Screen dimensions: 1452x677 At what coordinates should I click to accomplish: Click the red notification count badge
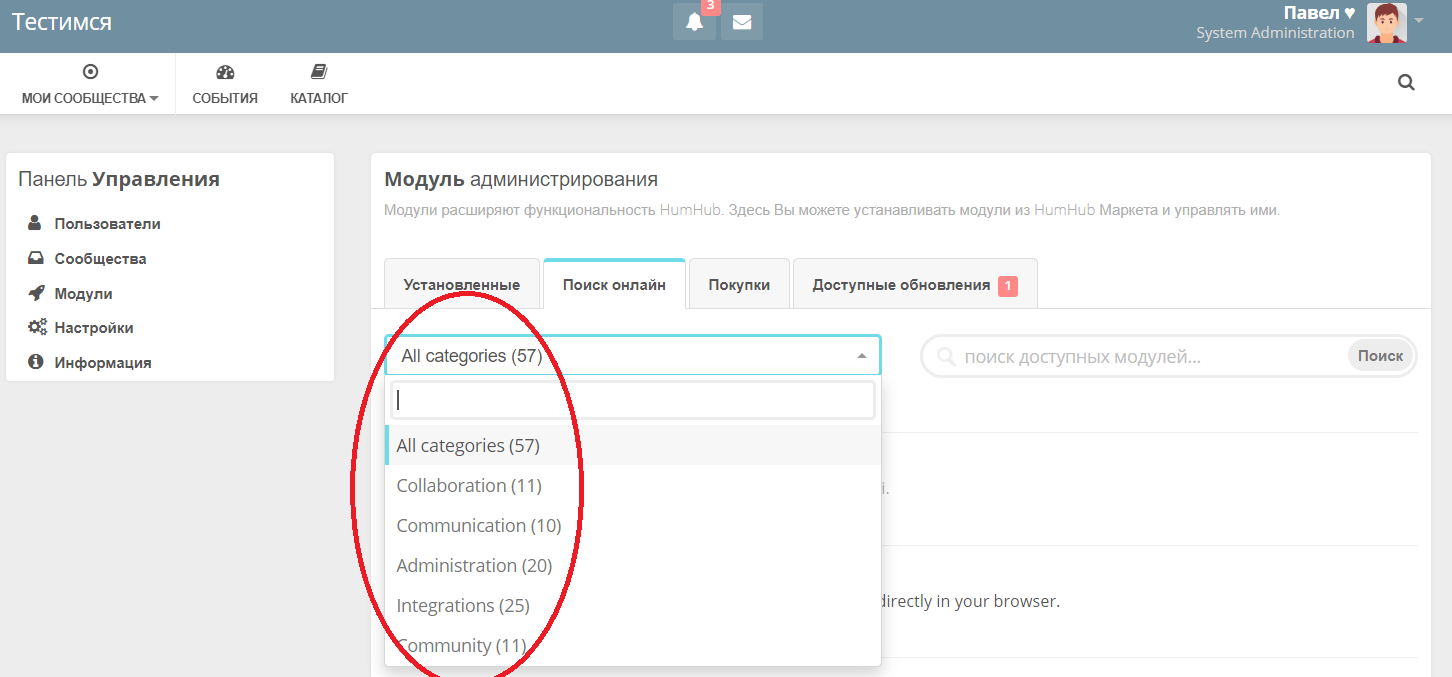tap(711, 6)
